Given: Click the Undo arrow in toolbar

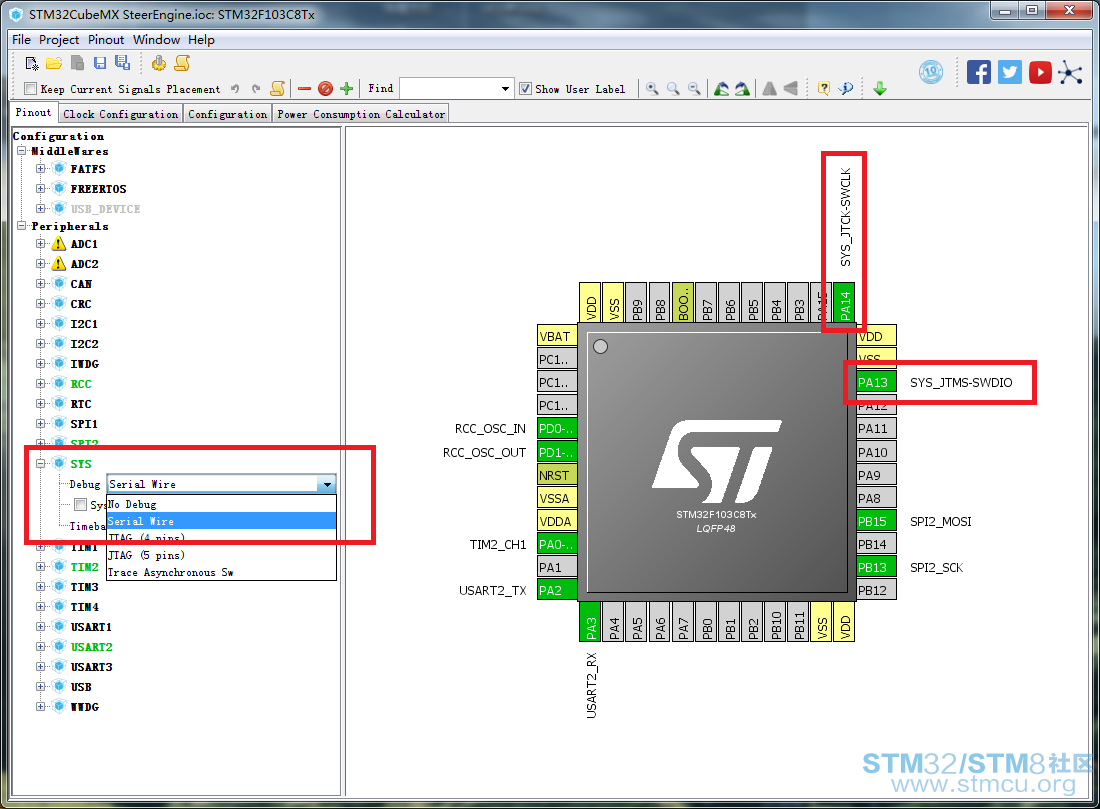Looking at the screenshot, I should point(235,89).
